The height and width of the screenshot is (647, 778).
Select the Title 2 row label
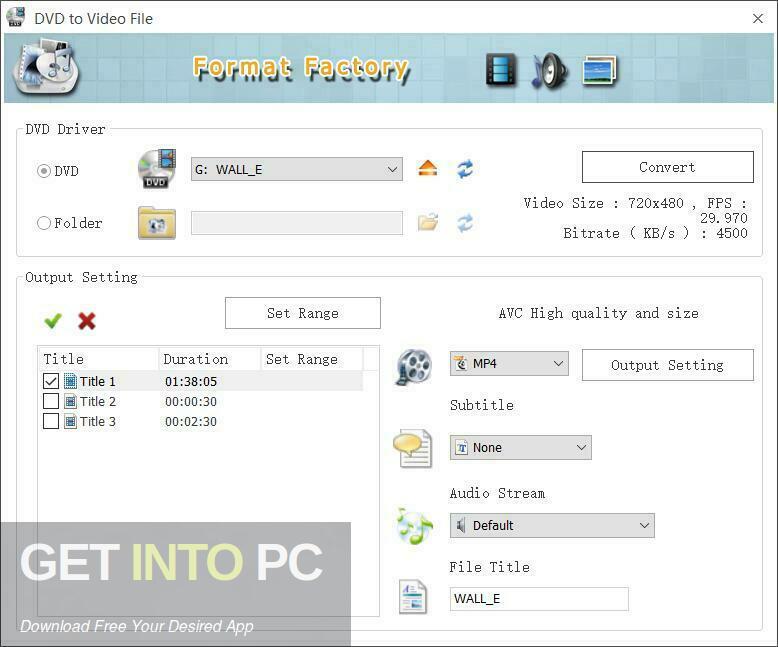point(98,401)
